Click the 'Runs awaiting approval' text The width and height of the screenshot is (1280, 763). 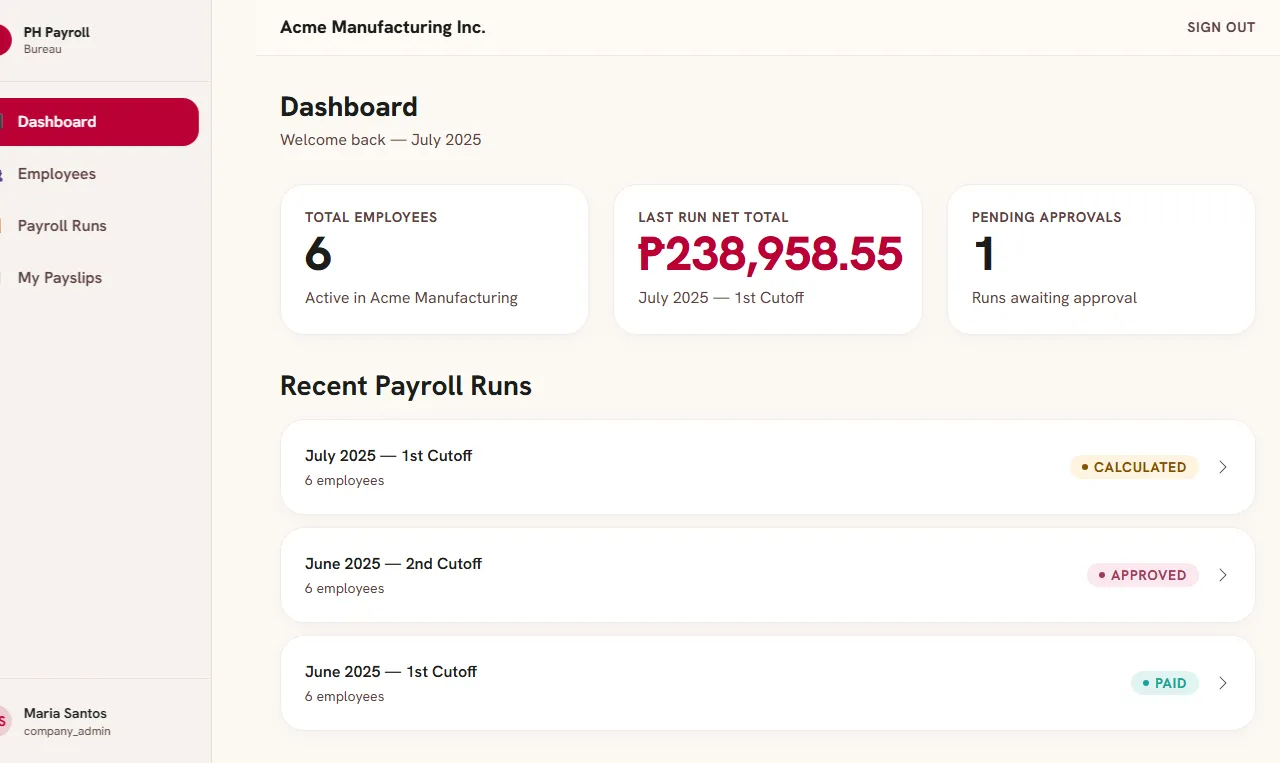[1054, 298]
